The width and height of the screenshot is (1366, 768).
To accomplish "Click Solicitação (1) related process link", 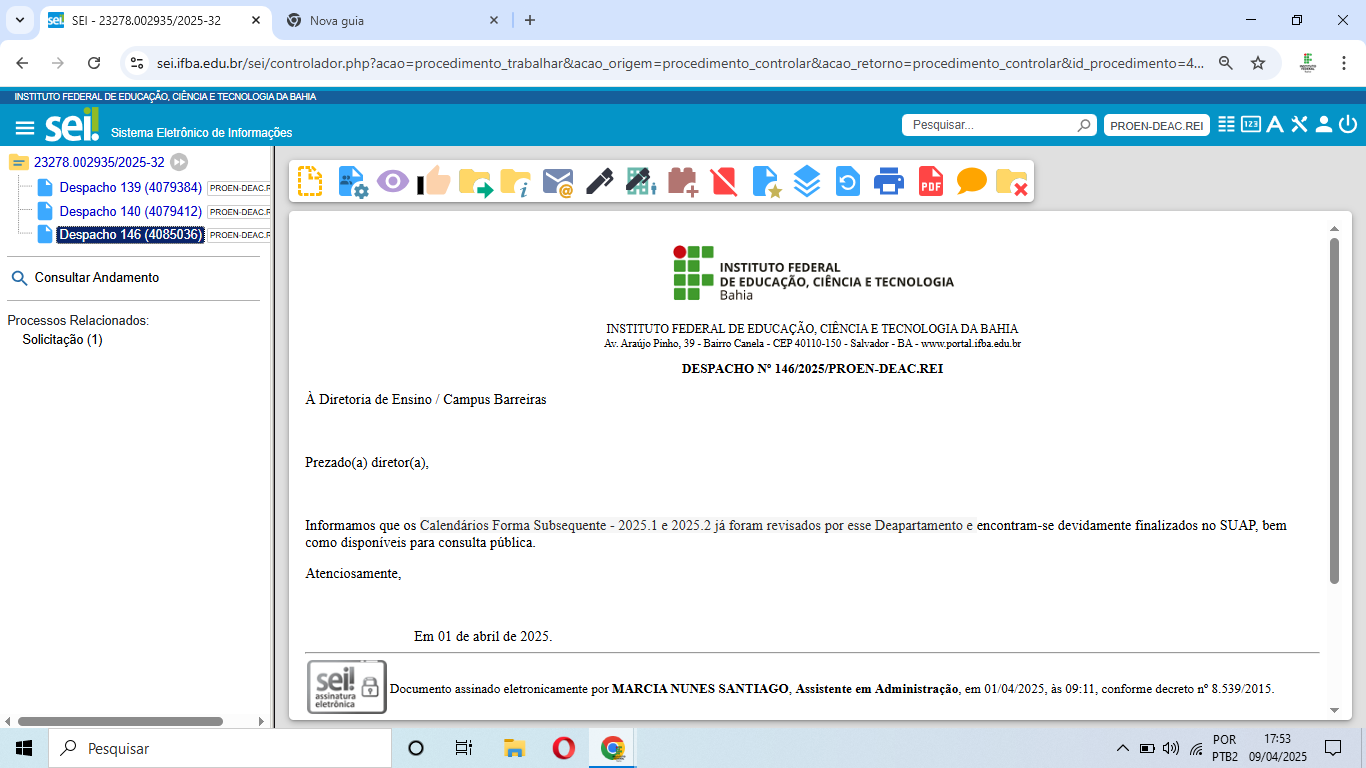I will [x=62, y=340].
